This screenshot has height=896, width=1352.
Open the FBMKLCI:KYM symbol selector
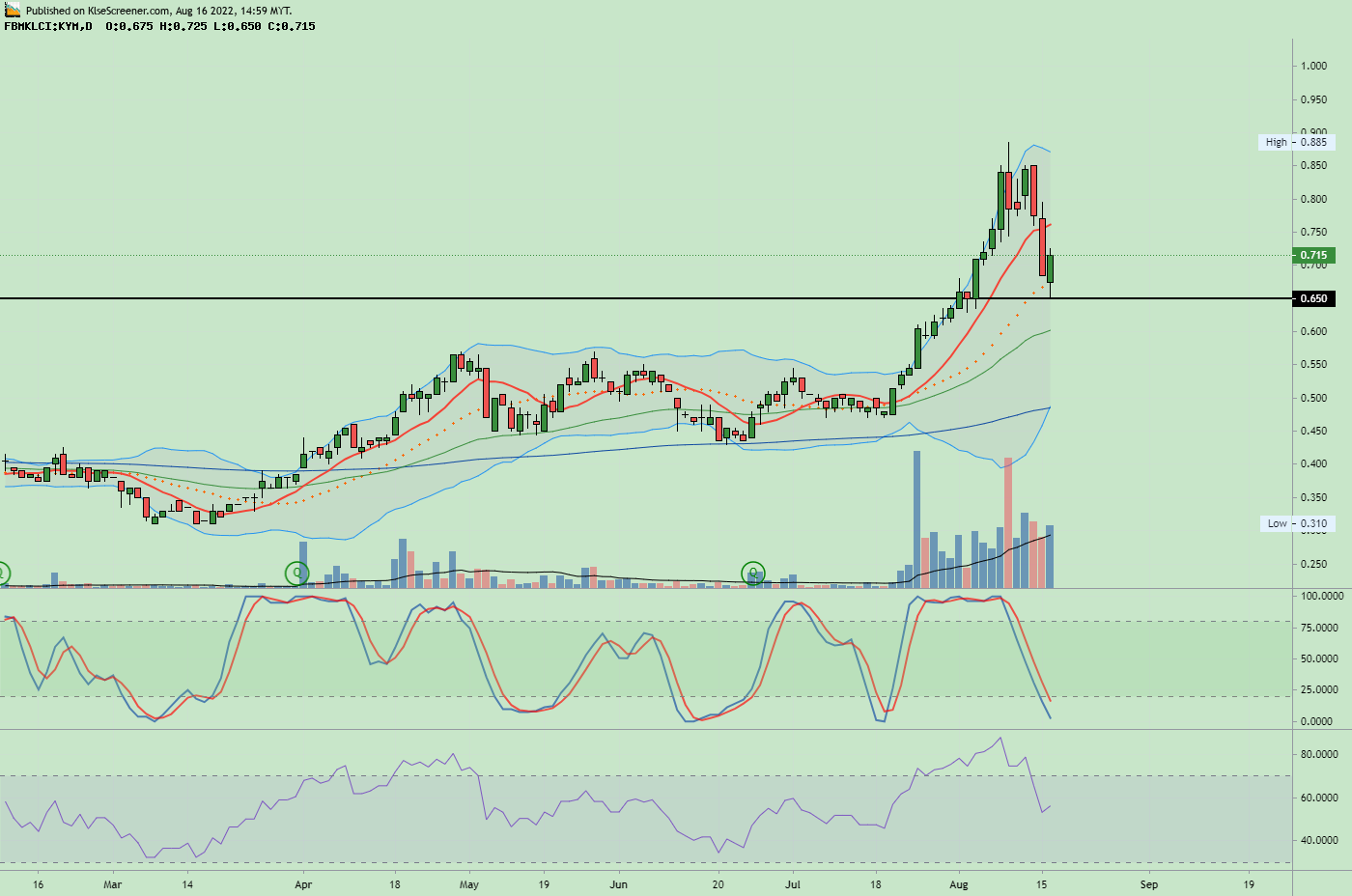pos(41,28)
